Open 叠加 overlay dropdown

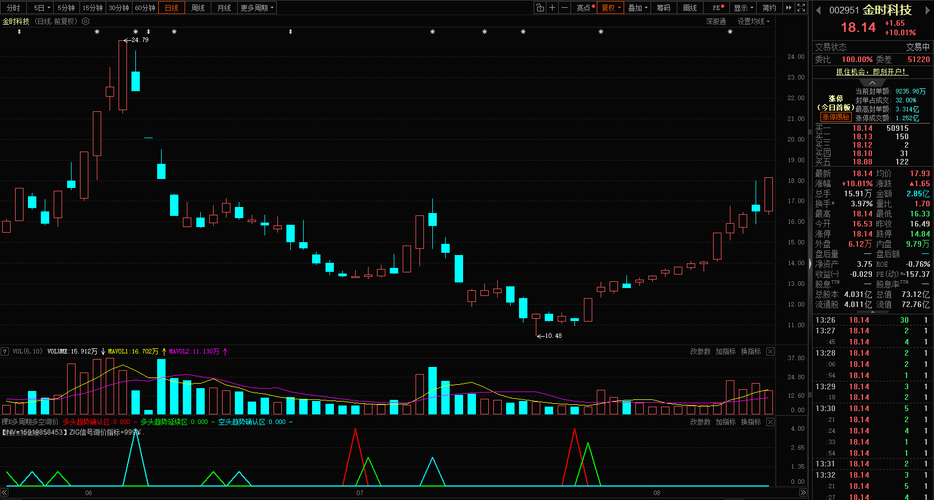pyautogui.click(x=638, y=8)
